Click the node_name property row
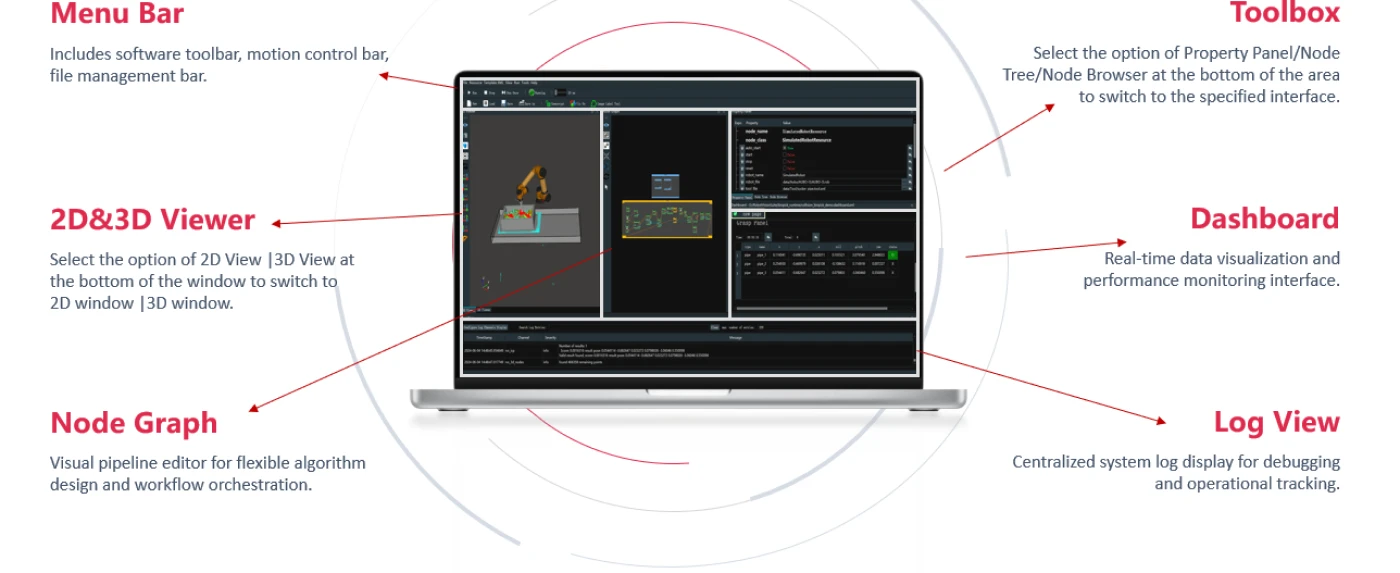 click(823, 131)
